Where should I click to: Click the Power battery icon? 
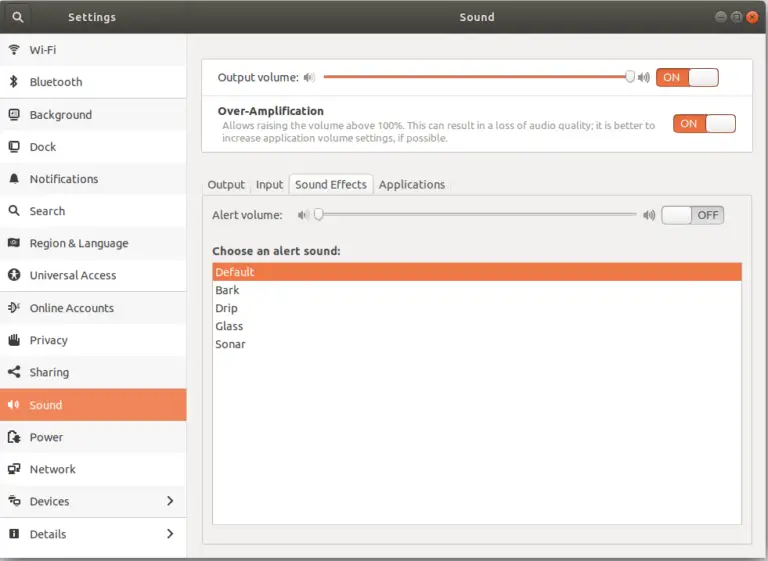tap(14, 437)
